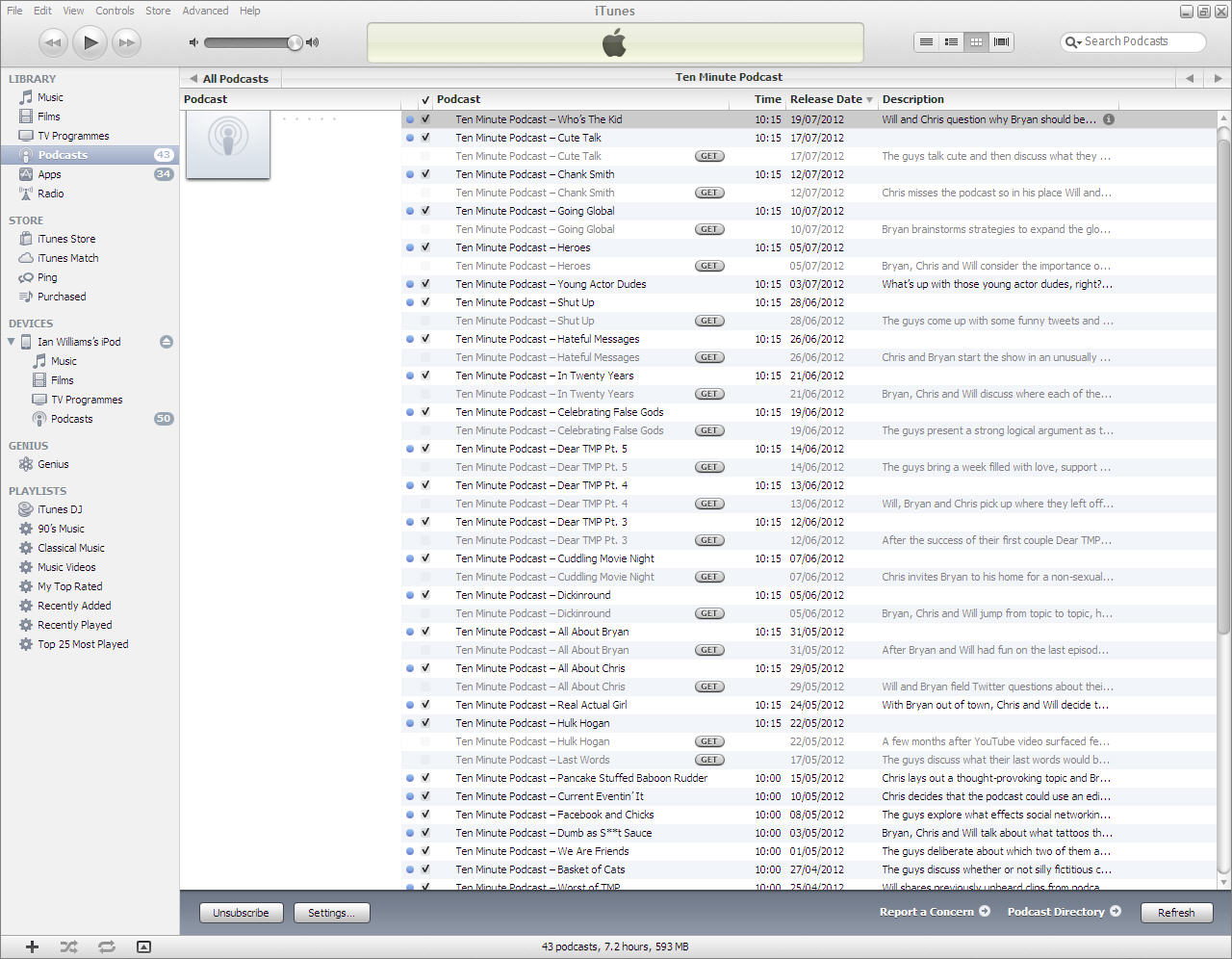Image resolution: width=1232 pixels, height=959 pixels.
Task: Show episode info for Who's The Kid
Action: (x=1109, y=119)
